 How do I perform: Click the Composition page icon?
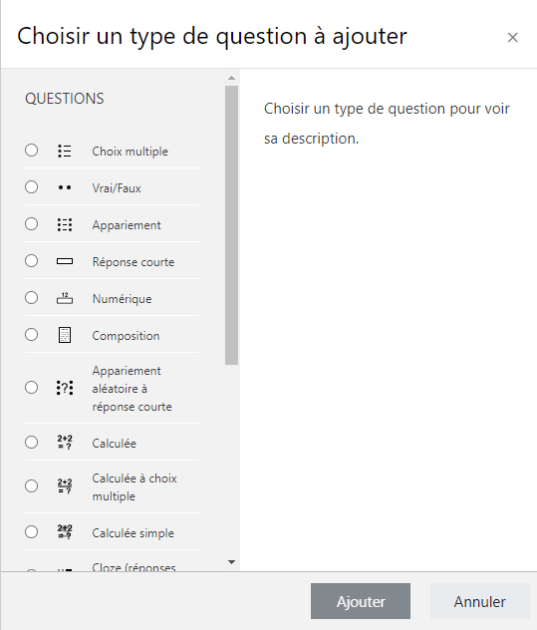pos(65,335)
